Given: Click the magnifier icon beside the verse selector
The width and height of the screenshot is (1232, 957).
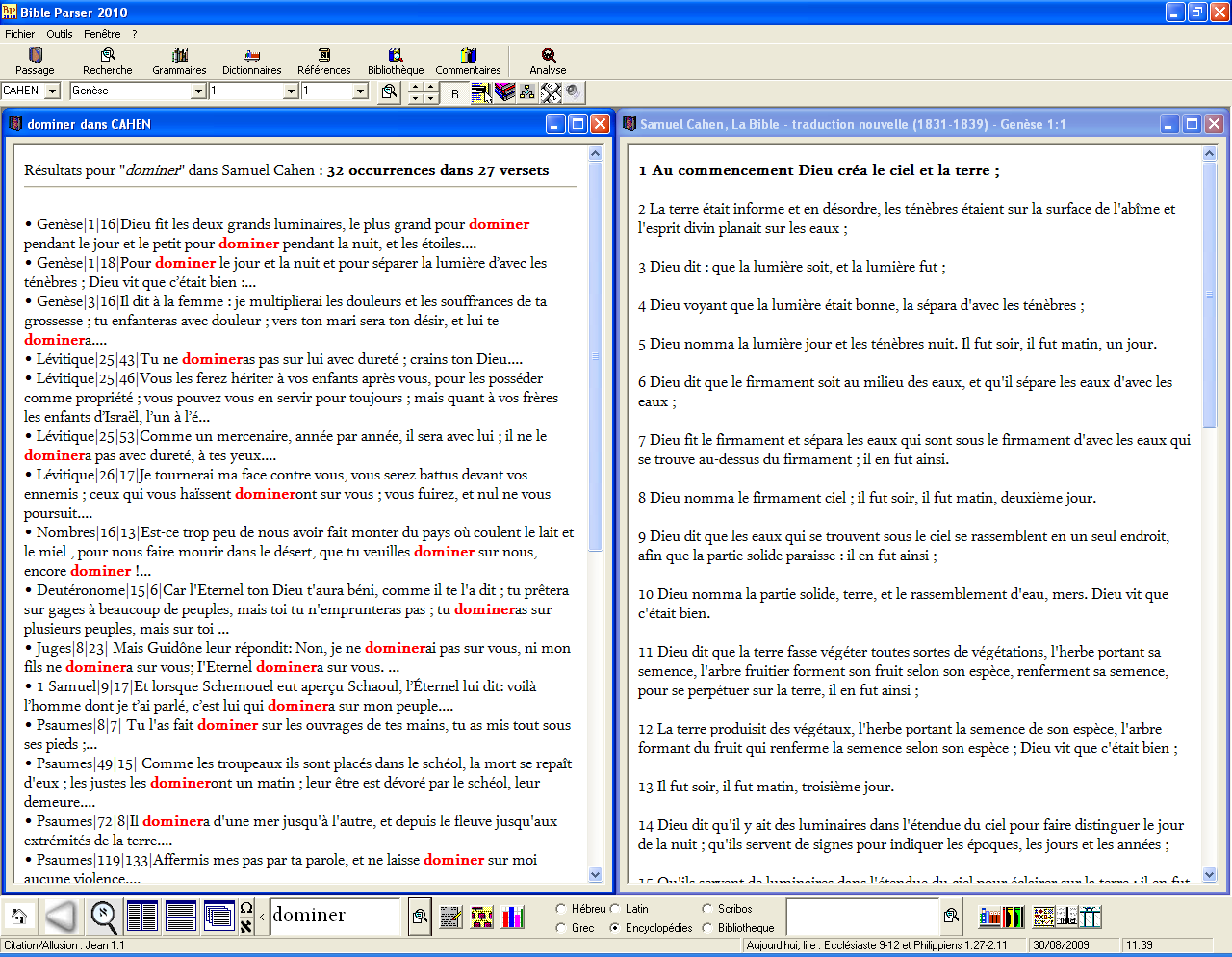Looking at the screenshot, I should pos(389,91).
